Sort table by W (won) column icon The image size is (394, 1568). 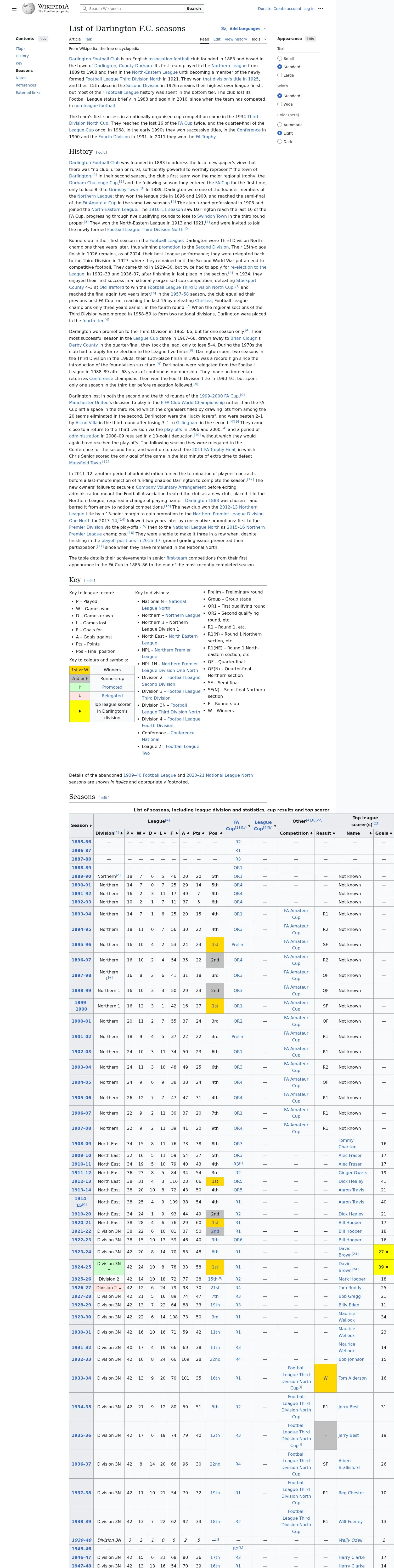[x=143, y=833]
